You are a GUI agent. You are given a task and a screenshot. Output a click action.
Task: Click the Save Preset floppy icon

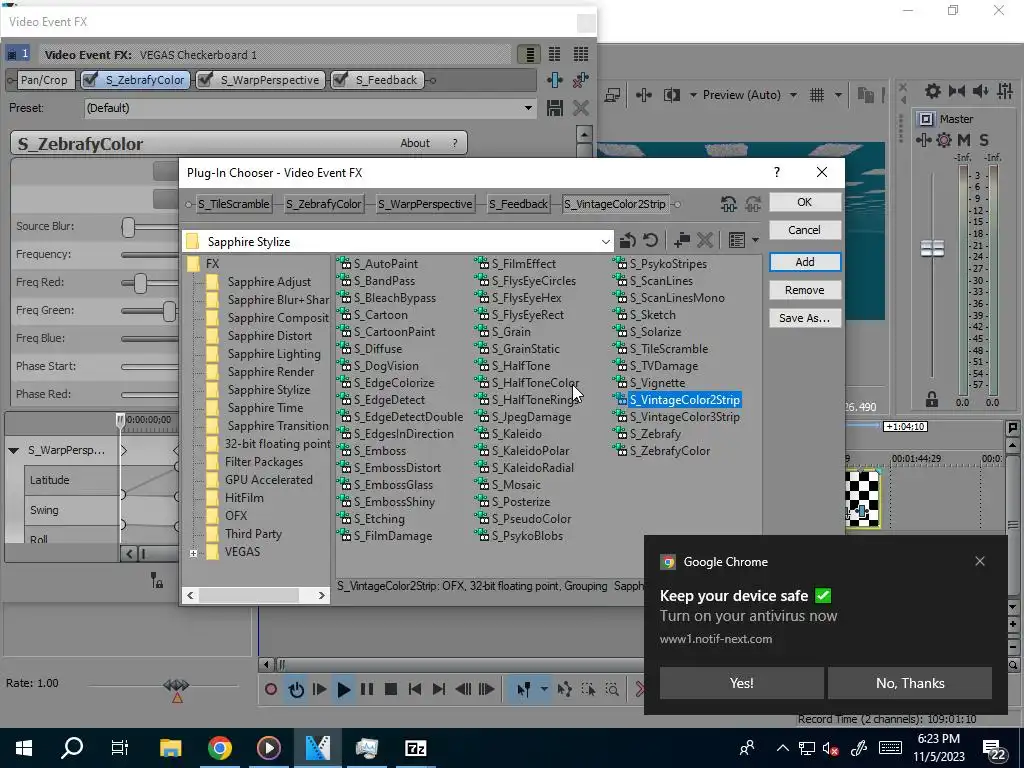coord(554,108)
